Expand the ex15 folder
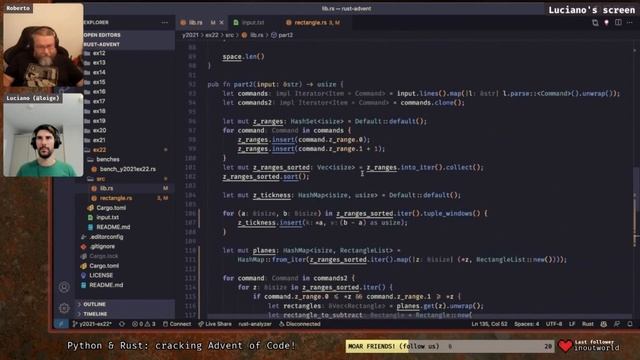 click(99, 82)
